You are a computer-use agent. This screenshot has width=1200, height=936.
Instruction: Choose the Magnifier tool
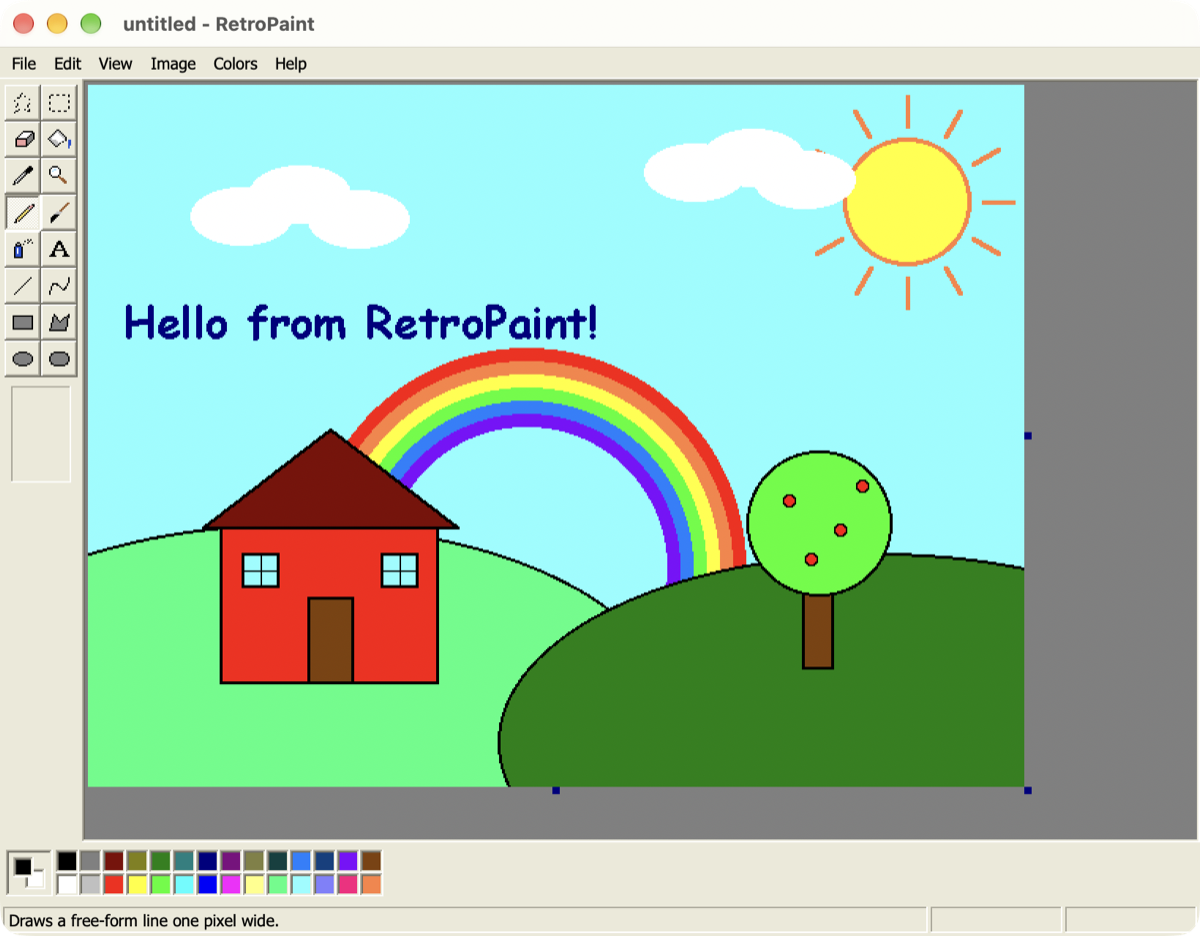[x=60, y=176]
